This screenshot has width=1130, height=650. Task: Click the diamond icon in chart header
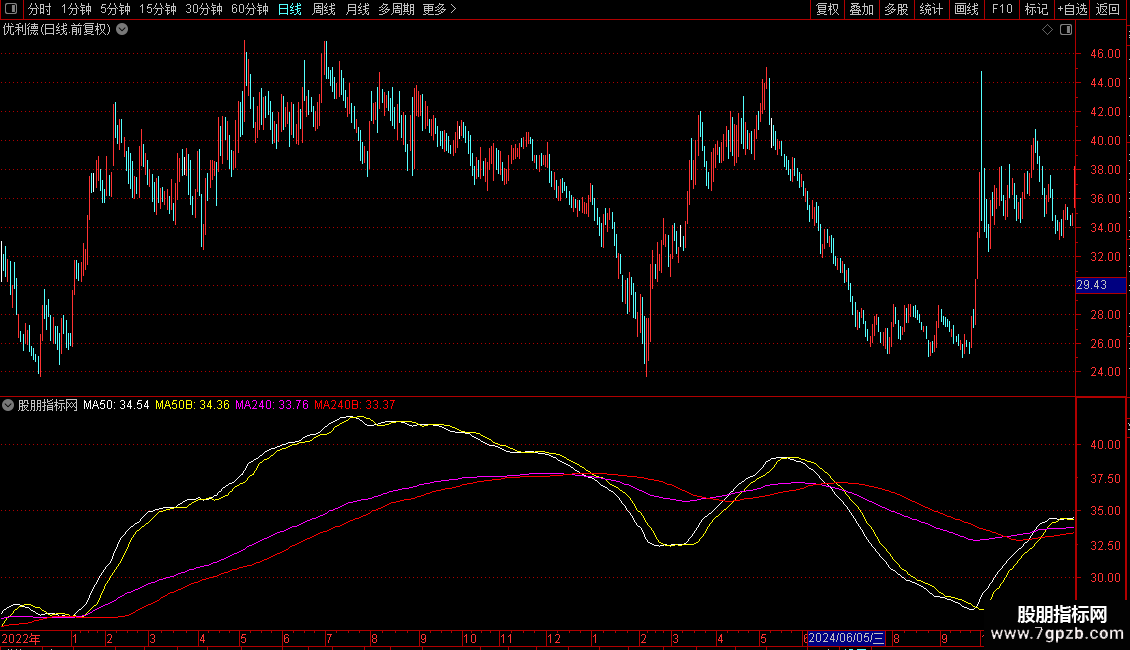[x=1047, y=30]
